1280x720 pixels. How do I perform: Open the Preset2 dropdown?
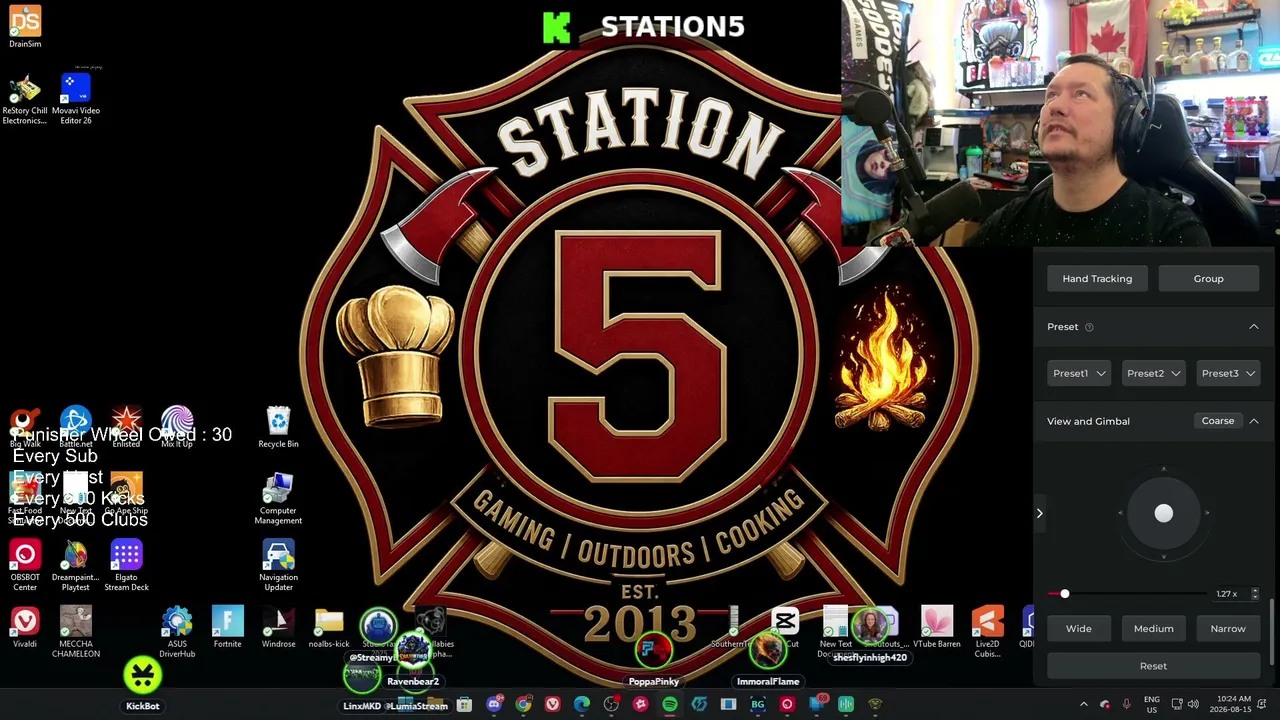(1153, 373)
